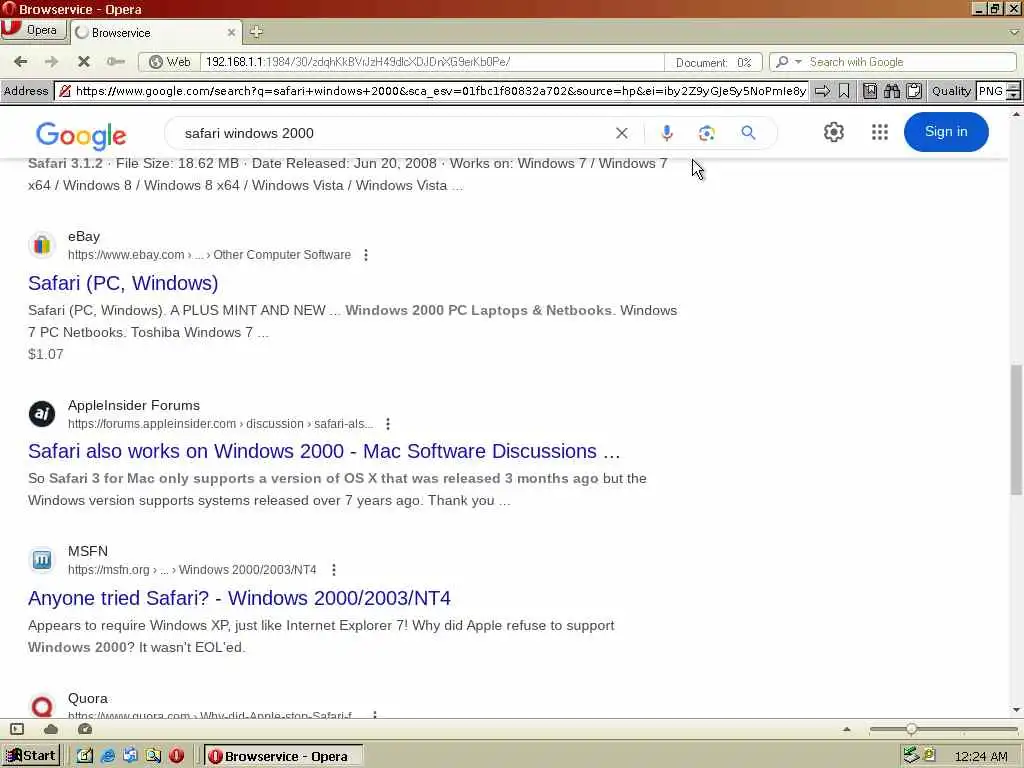
Task: Click the eBay favicon
Action: pos(42,245)
